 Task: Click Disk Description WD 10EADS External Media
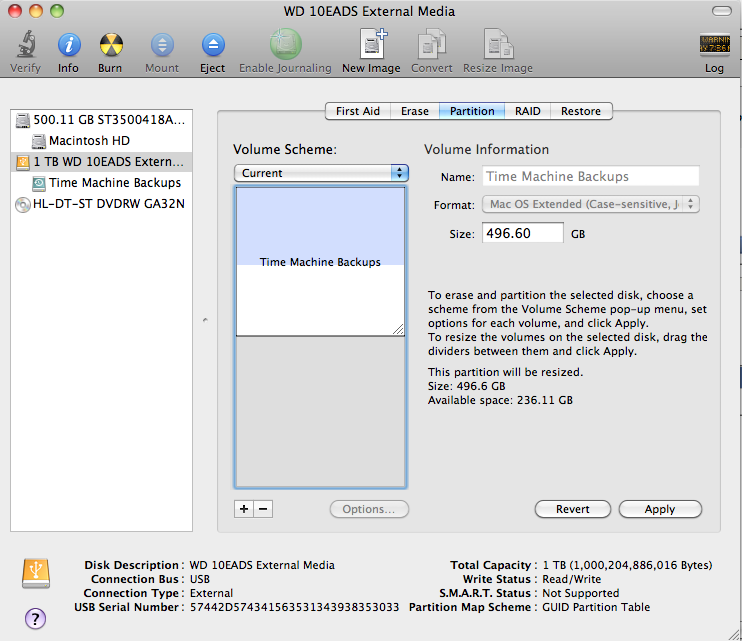[262, 565]
